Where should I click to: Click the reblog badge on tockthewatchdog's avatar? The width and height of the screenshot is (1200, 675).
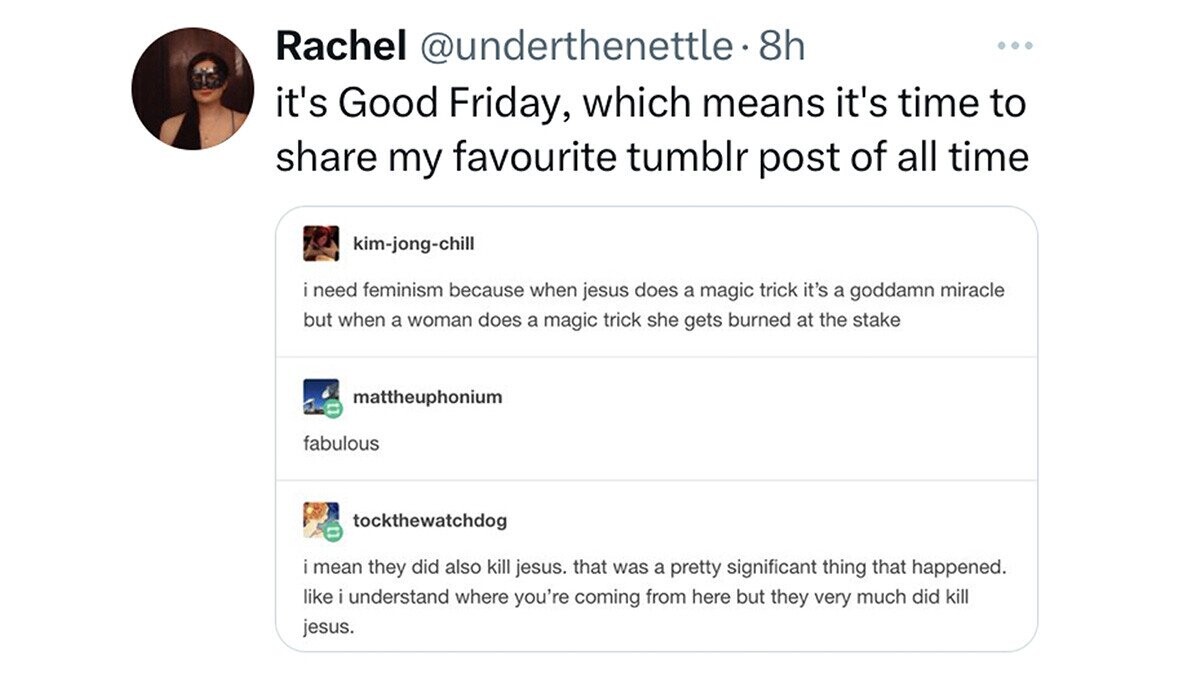[334, 531]
